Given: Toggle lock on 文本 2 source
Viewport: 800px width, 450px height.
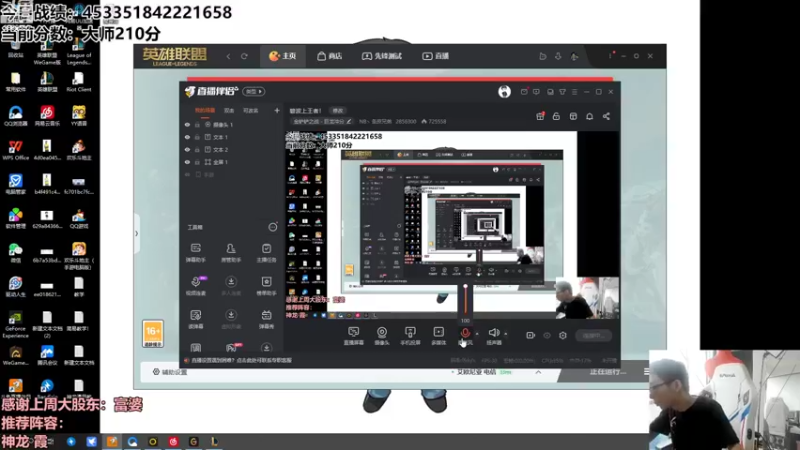Looking at the screenshot, I should [197, 149].
